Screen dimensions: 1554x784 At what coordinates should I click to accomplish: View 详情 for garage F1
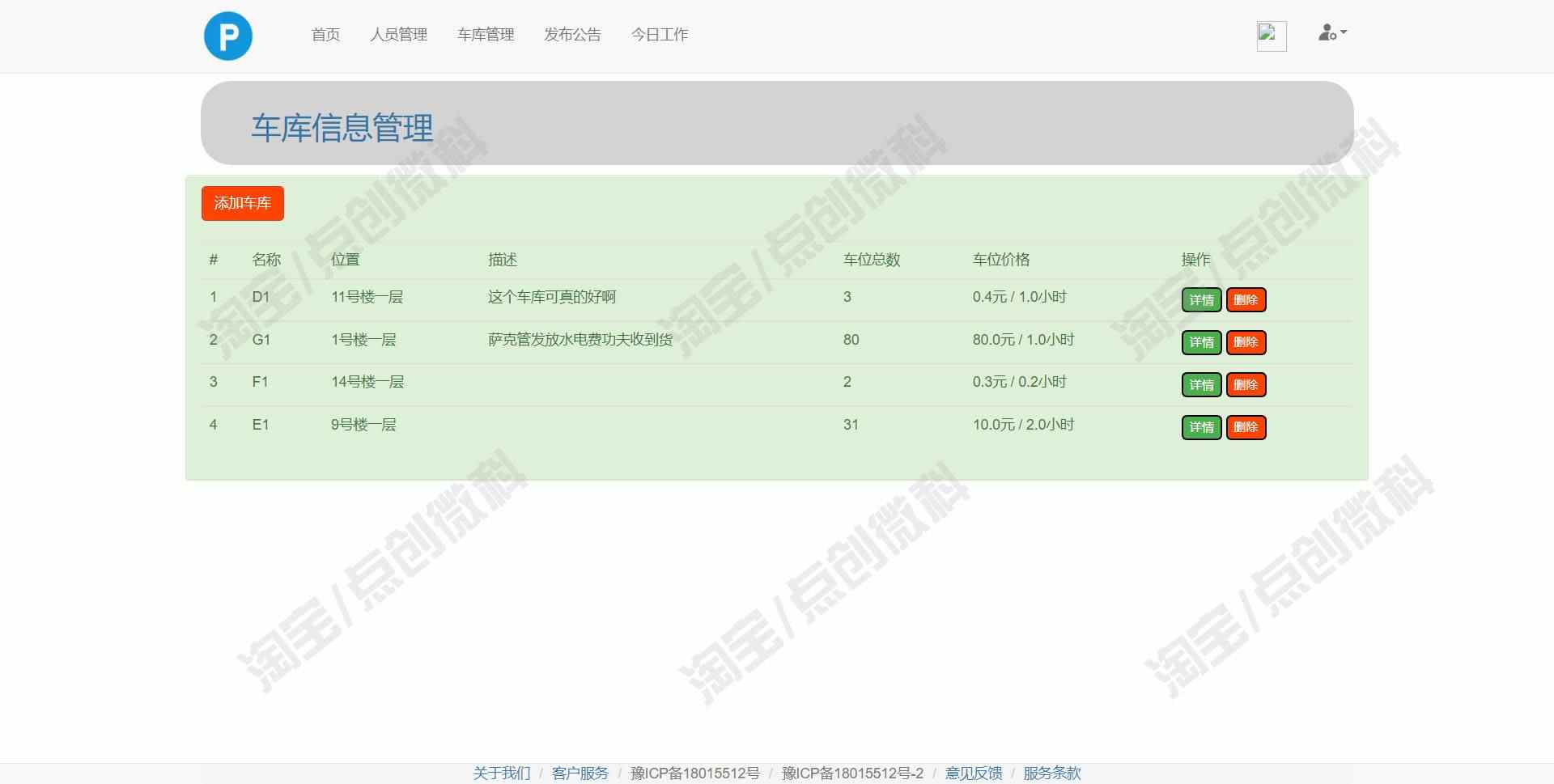click(1202, 385)
